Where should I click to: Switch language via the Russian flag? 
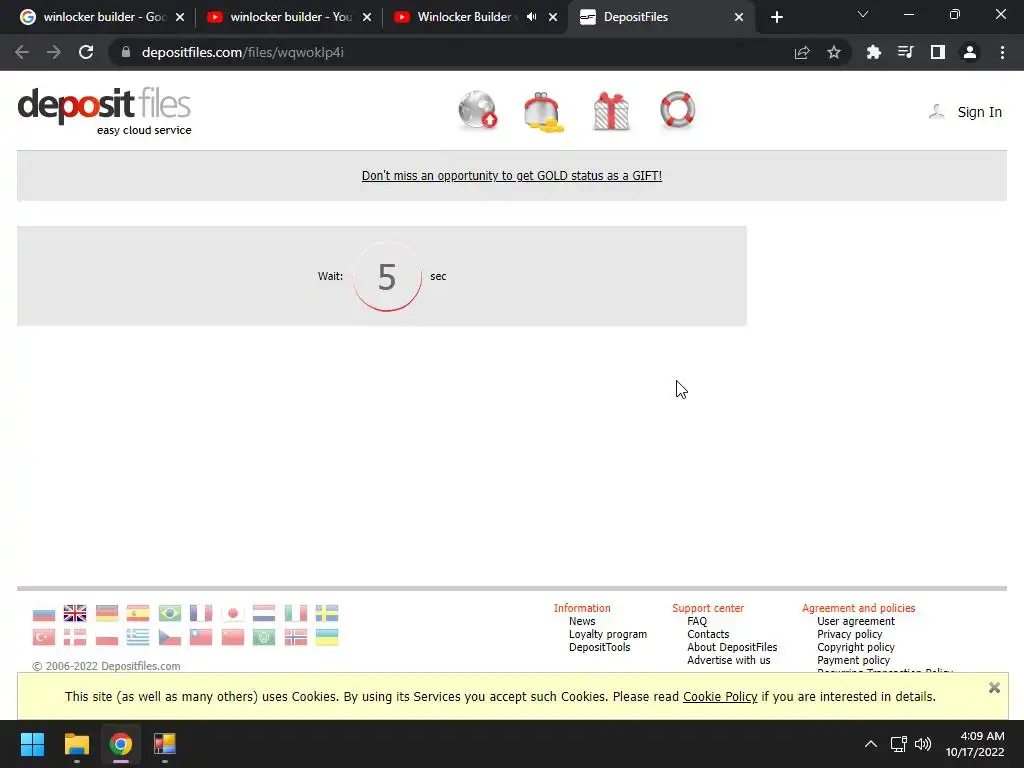coord(44,614)
